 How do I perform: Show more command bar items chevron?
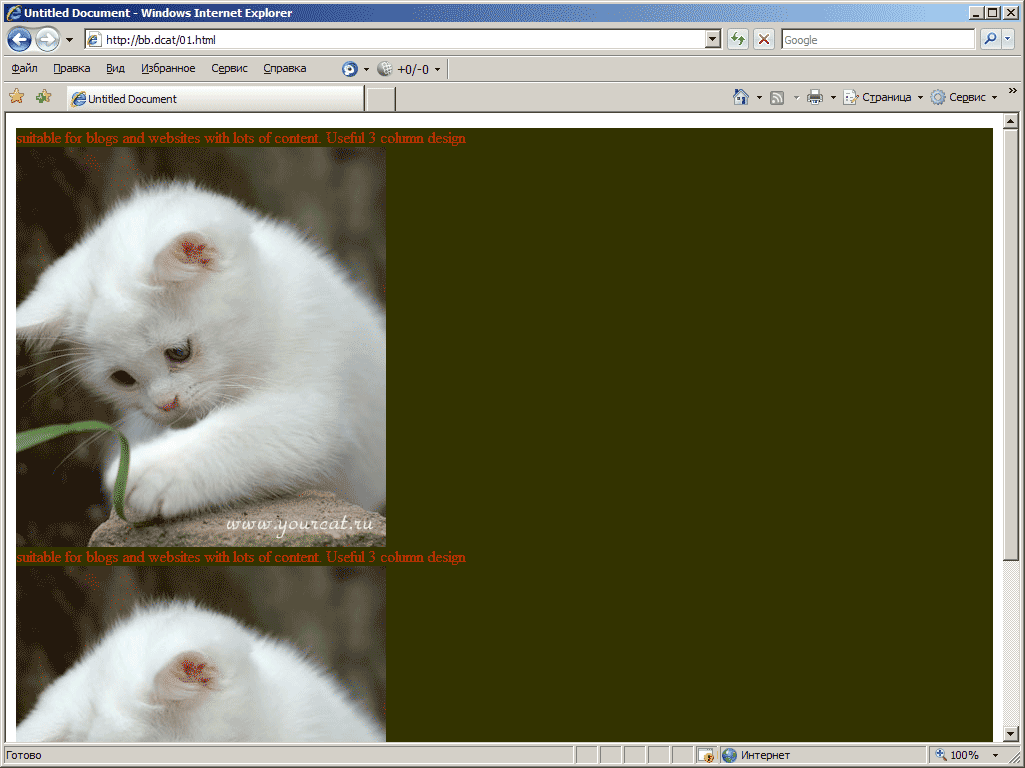[1013, 91]
